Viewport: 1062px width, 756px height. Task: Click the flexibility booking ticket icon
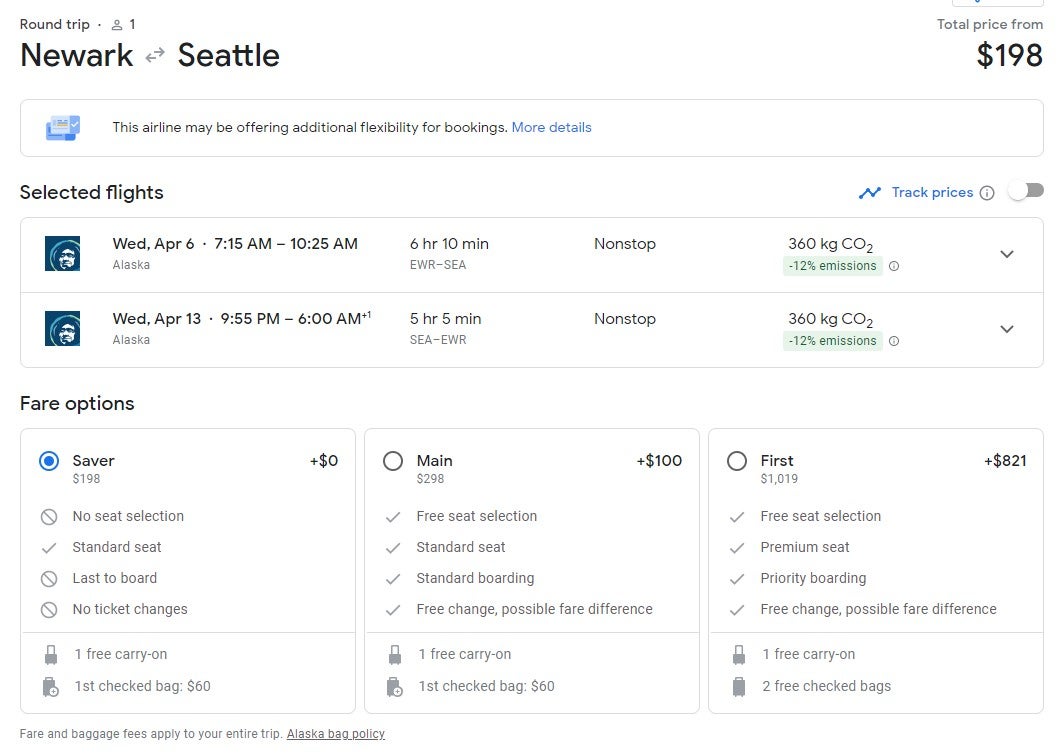coord(63,127)
